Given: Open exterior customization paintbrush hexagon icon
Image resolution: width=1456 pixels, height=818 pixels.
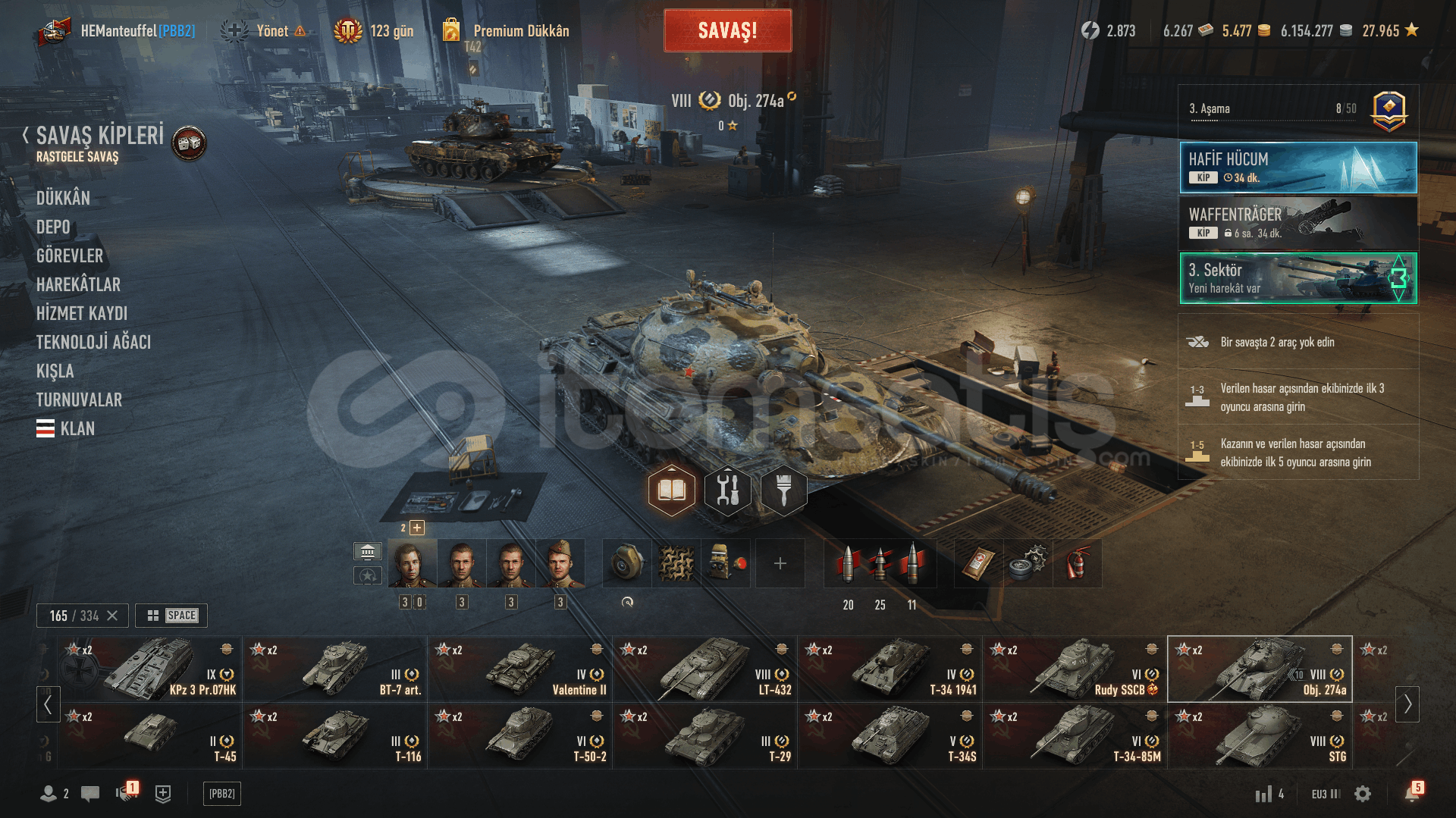Looking at the screenshot, I should [x=783, y=490].
